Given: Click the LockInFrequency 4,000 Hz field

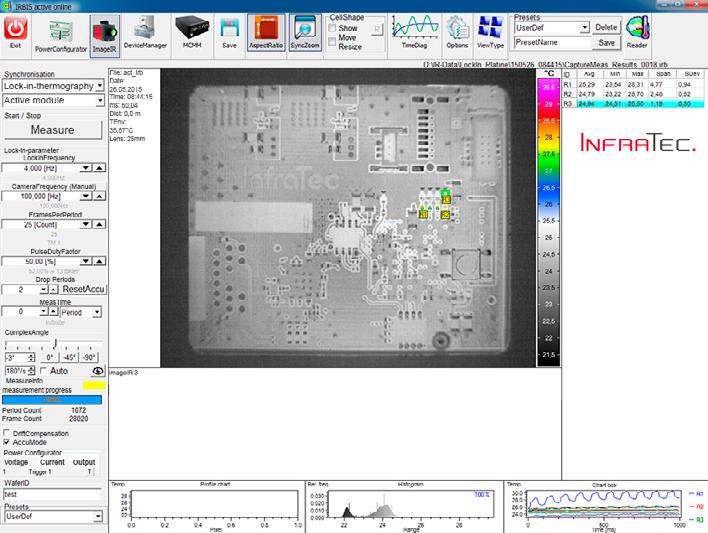Looking at the screenshot, I should [x=40, y=168].
